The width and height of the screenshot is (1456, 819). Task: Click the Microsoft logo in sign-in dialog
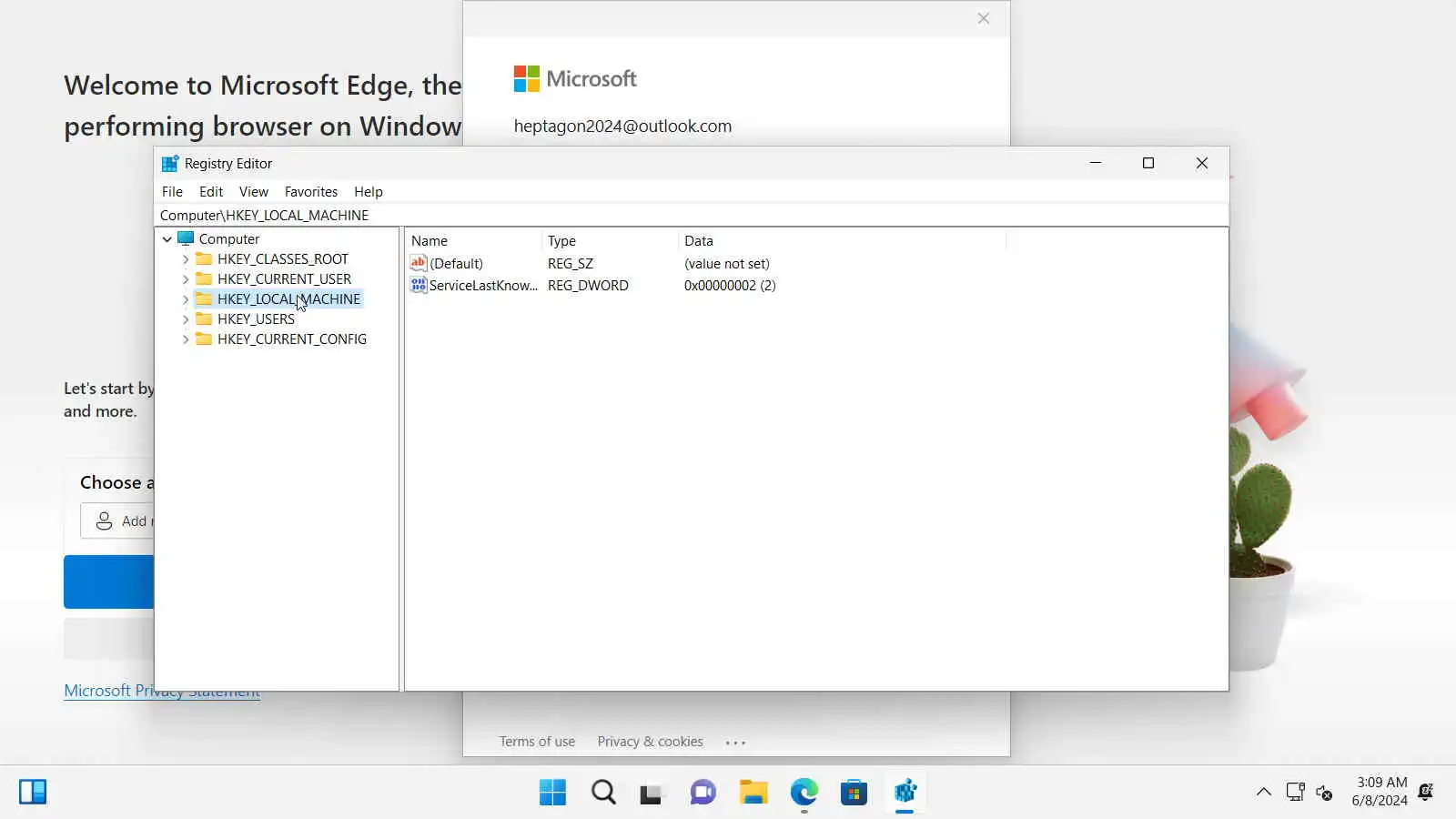point(575,79)
